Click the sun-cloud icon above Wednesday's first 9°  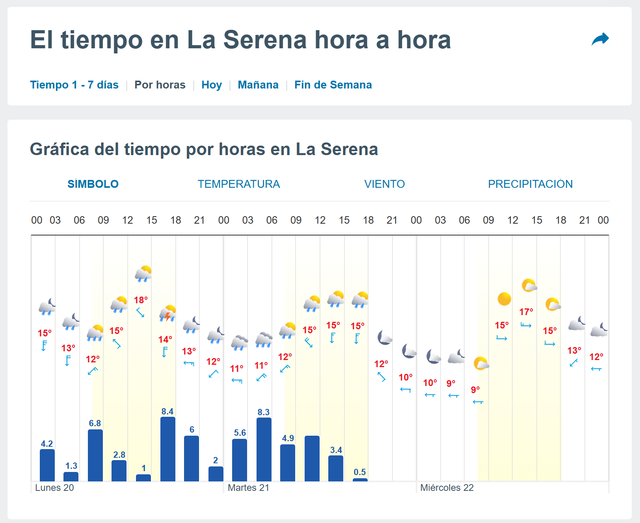point(481,363)
